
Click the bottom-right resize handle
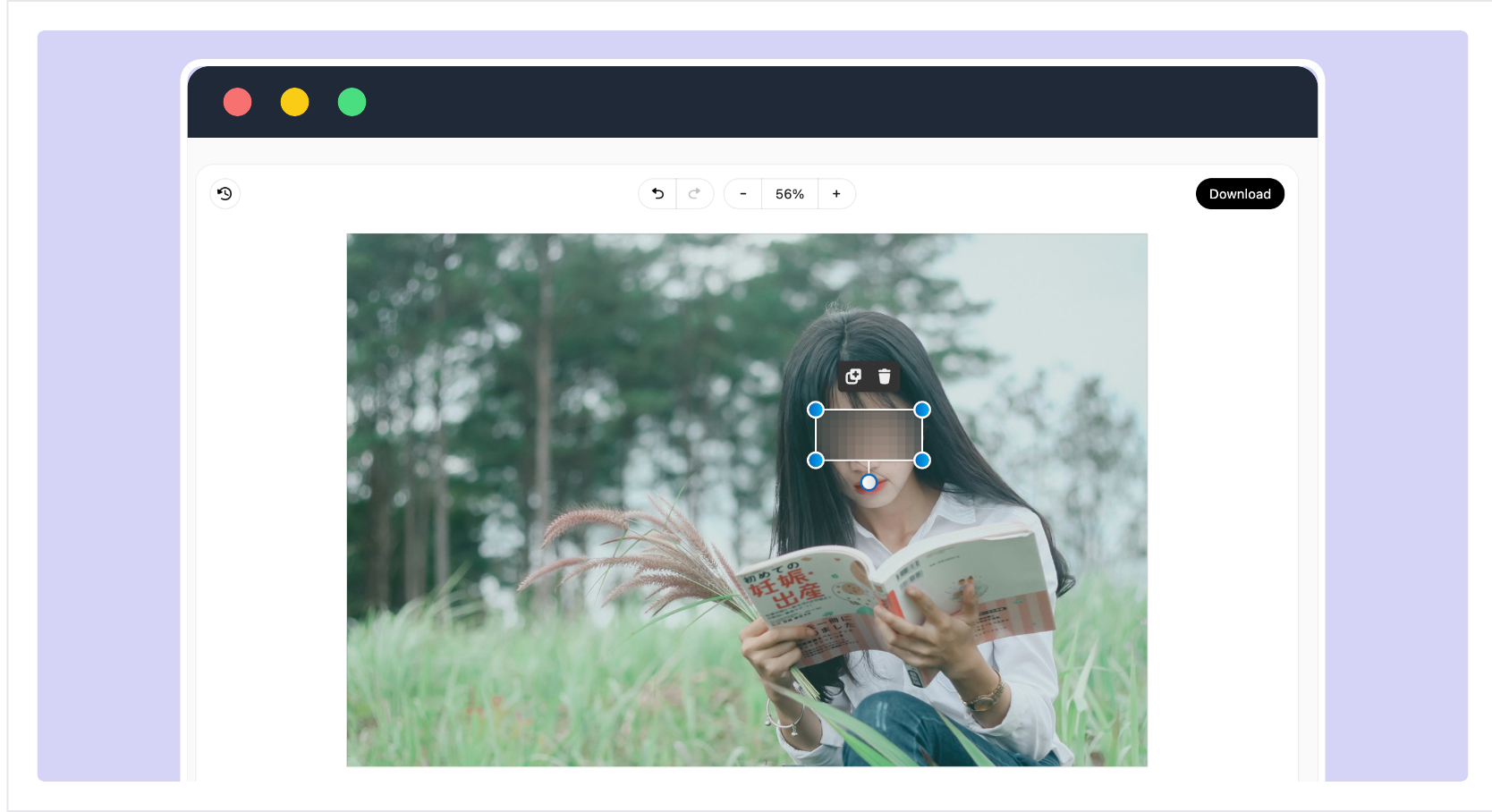(x=922, y=460)
